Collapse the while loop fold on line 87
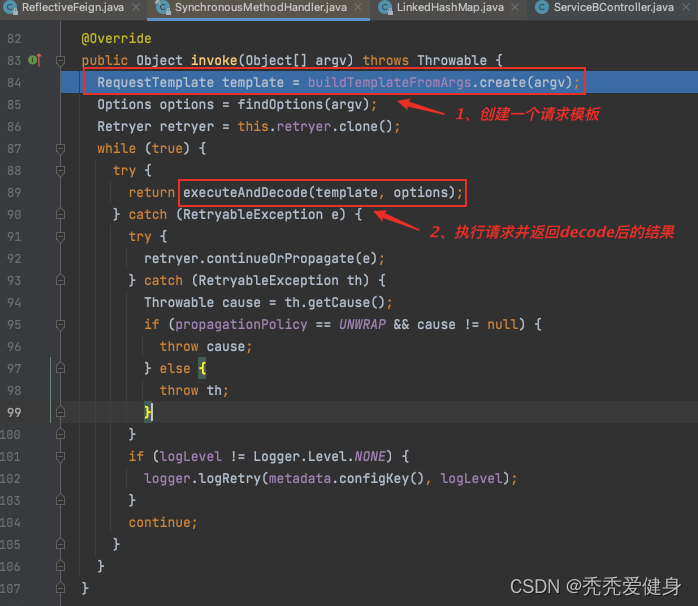Image resolution: width=698 pixels, height=606 pixels. click(x=61, y=148)
